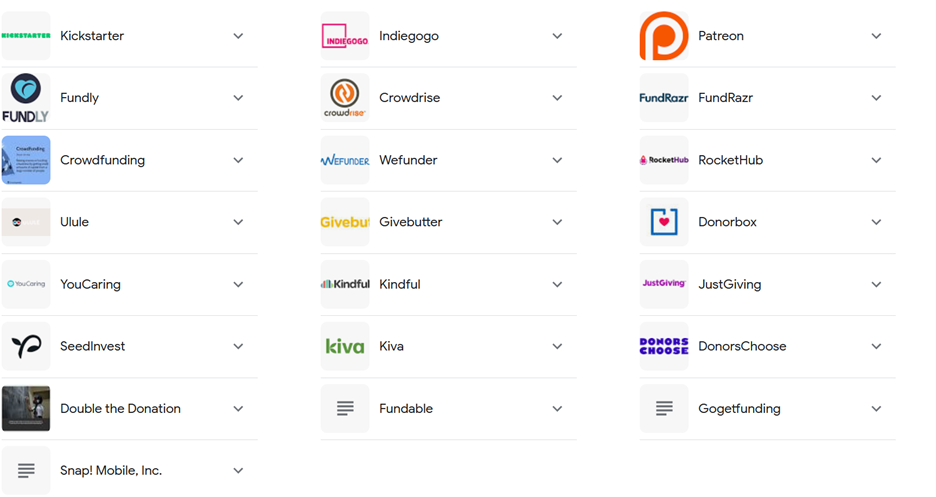This screenshot has height=497, width=936.
Task: Click the SeedInvest sprout logo icon
Action: [x=26, y=346]
